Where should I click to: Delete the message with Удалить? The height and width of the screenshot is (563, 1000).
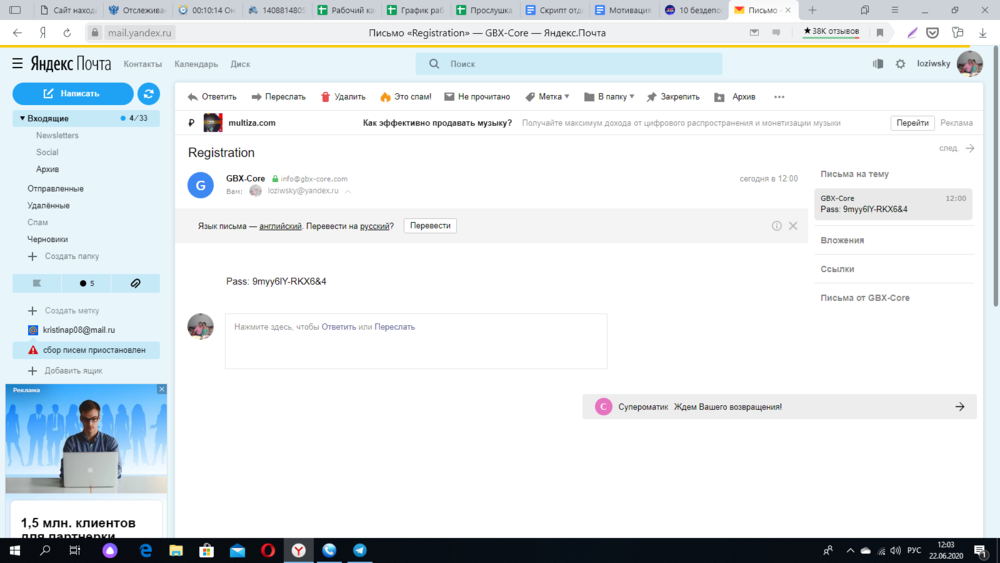pos(343,97)
